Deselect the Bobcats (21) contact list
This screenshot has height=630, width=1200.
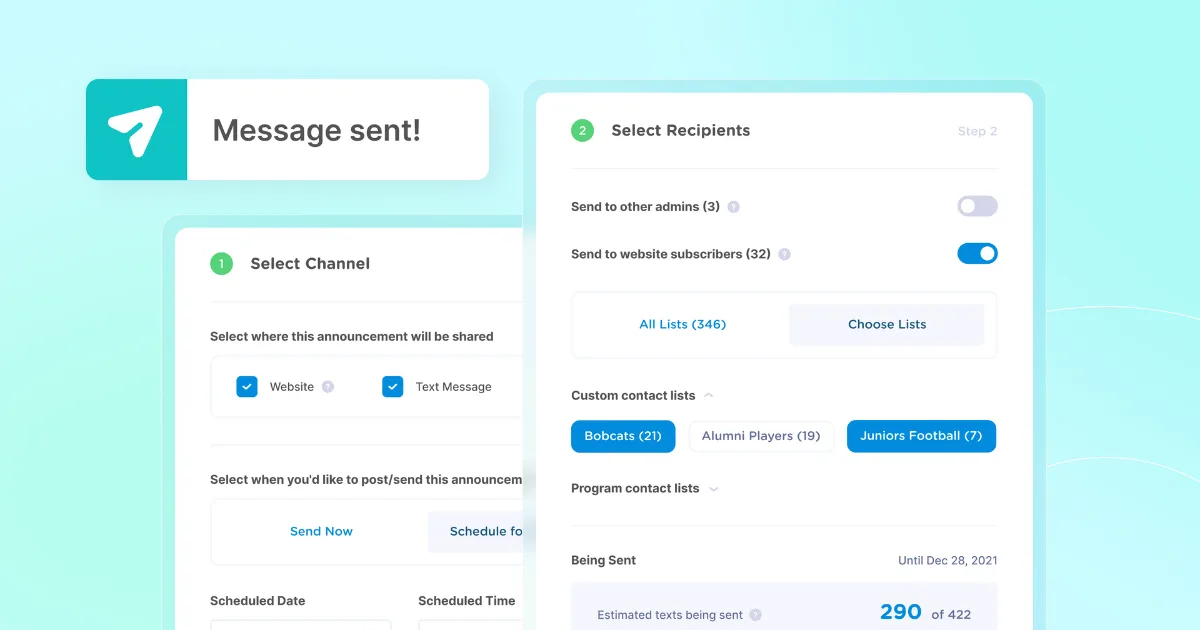coord(622,436)
